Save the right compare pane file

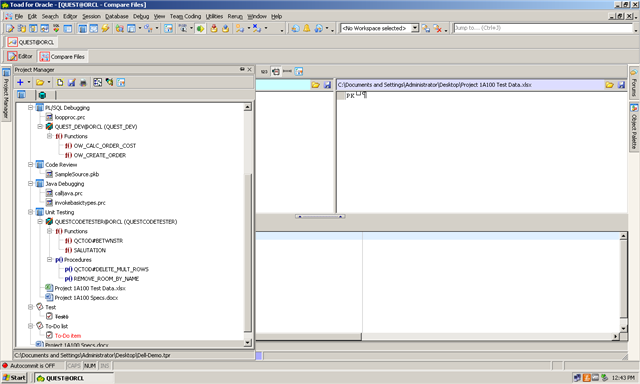pos(621,85)
